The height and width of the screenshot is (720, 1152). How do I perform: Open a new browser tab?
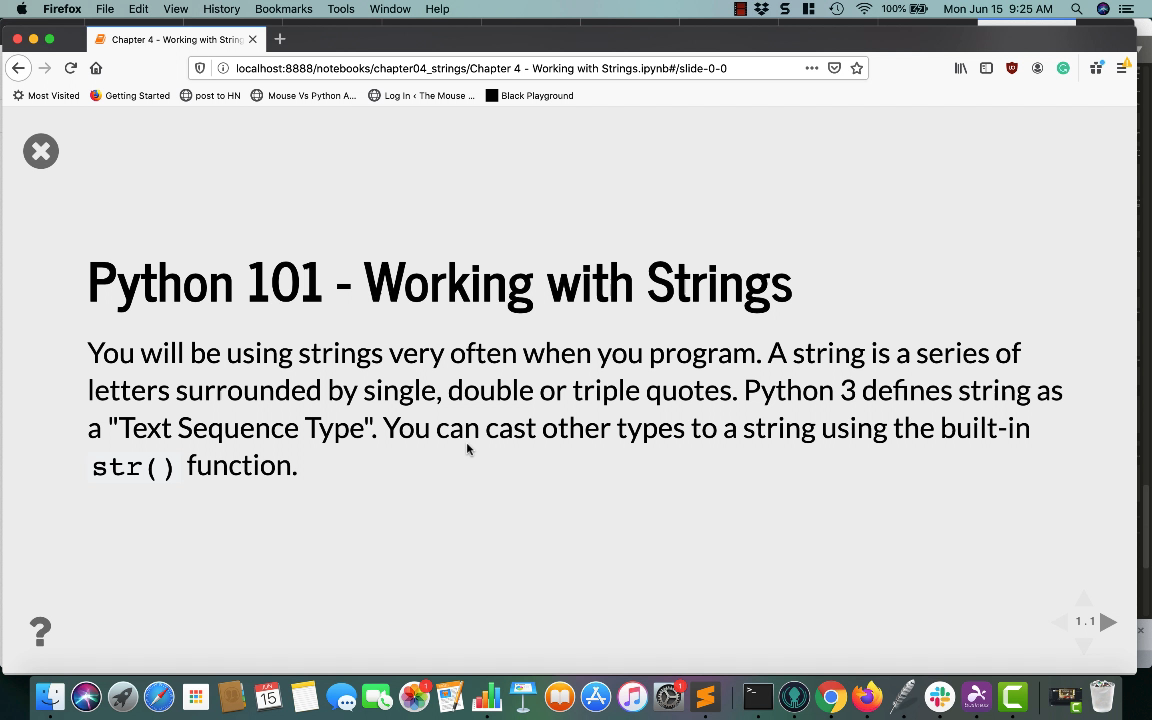tap(280, 39)
